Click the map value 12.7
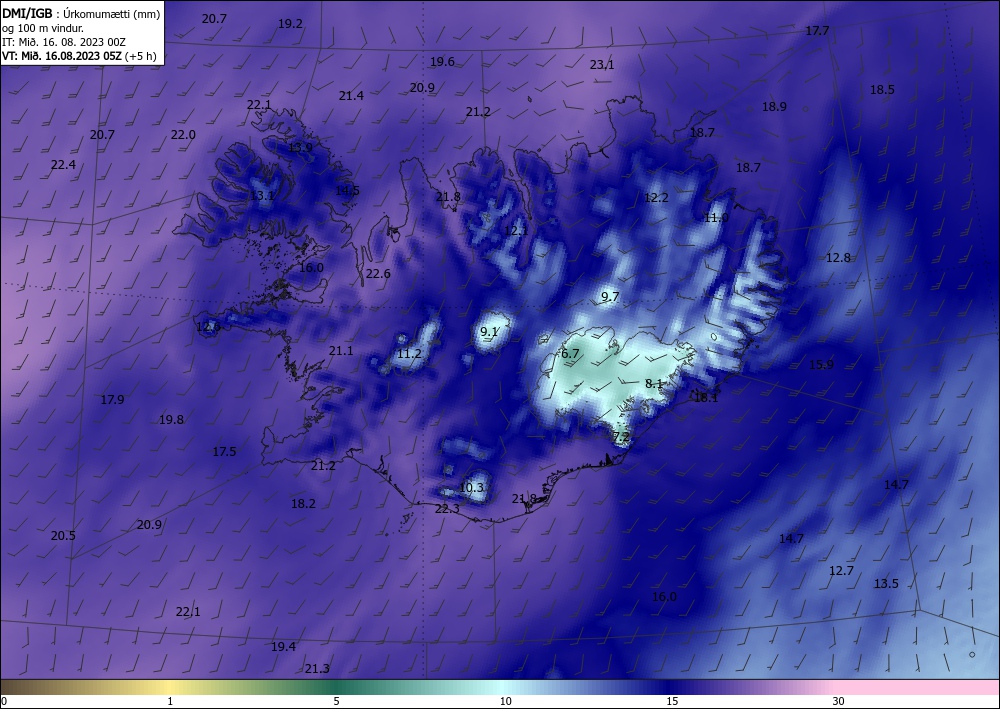The width and height of the screenshot is (1000, 709). [841, 571]
